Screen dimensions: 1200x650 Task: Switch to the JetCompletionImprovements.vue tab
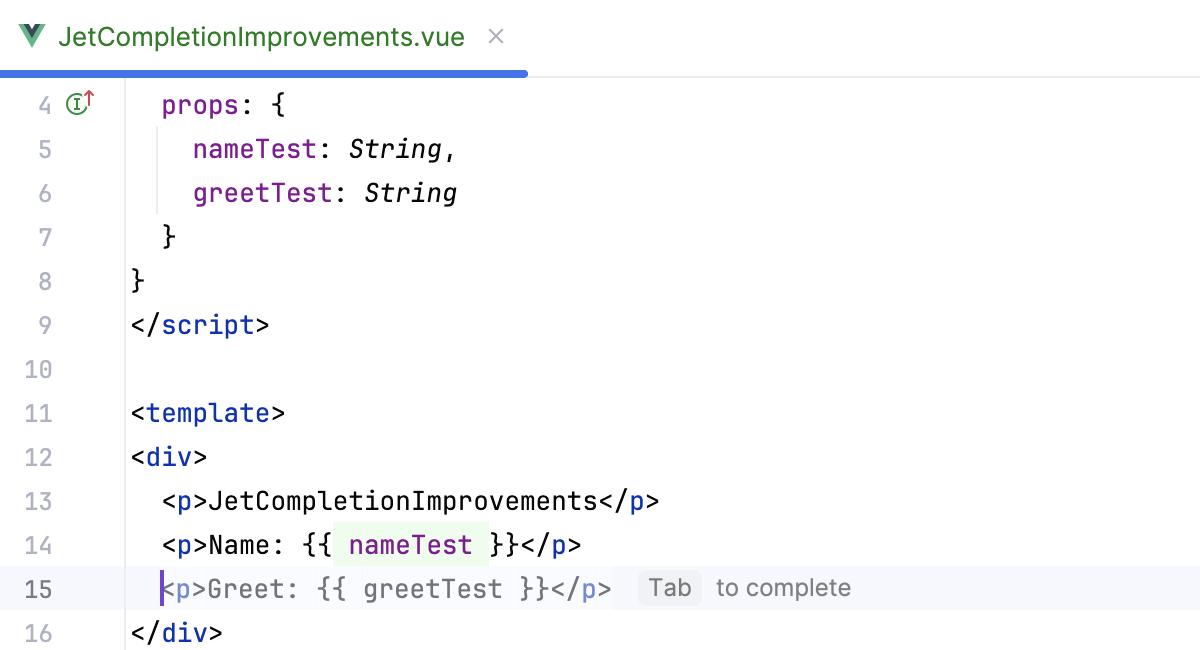point(262,37)
